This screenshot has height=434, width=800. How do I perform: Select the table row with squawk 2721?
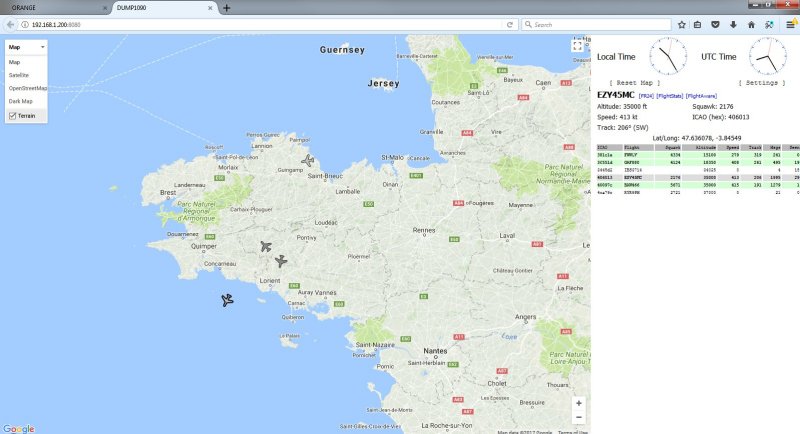click(x=698, y=192)
